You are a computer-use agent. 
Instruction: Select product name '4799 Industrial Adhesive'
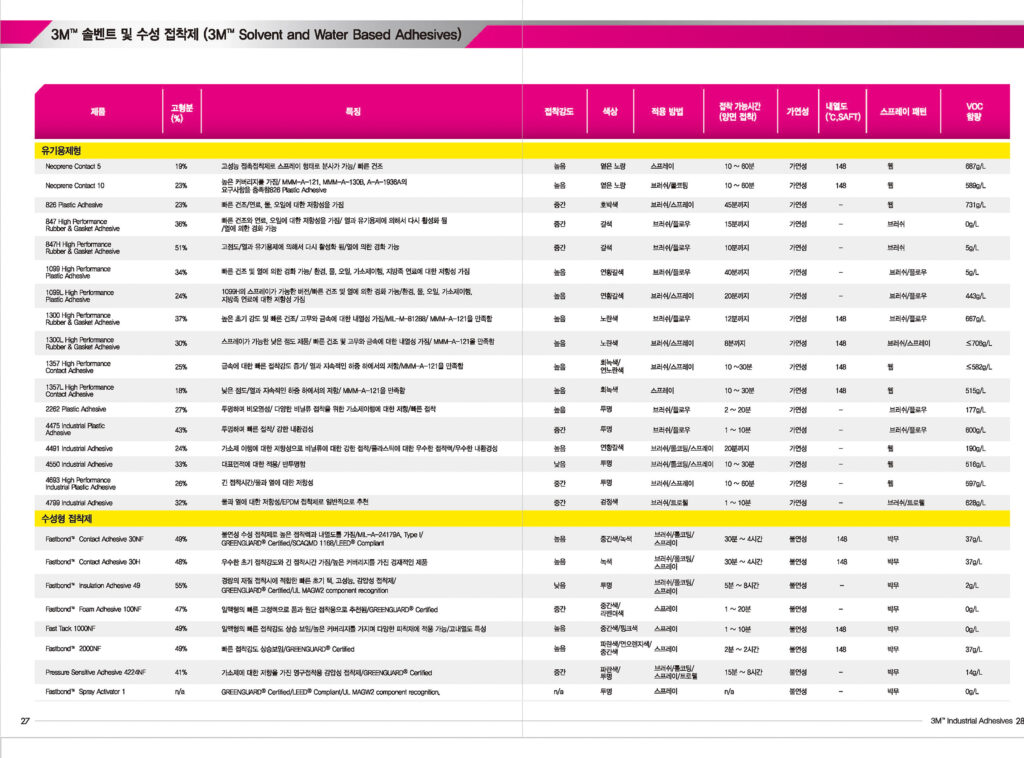pos(79,503)
